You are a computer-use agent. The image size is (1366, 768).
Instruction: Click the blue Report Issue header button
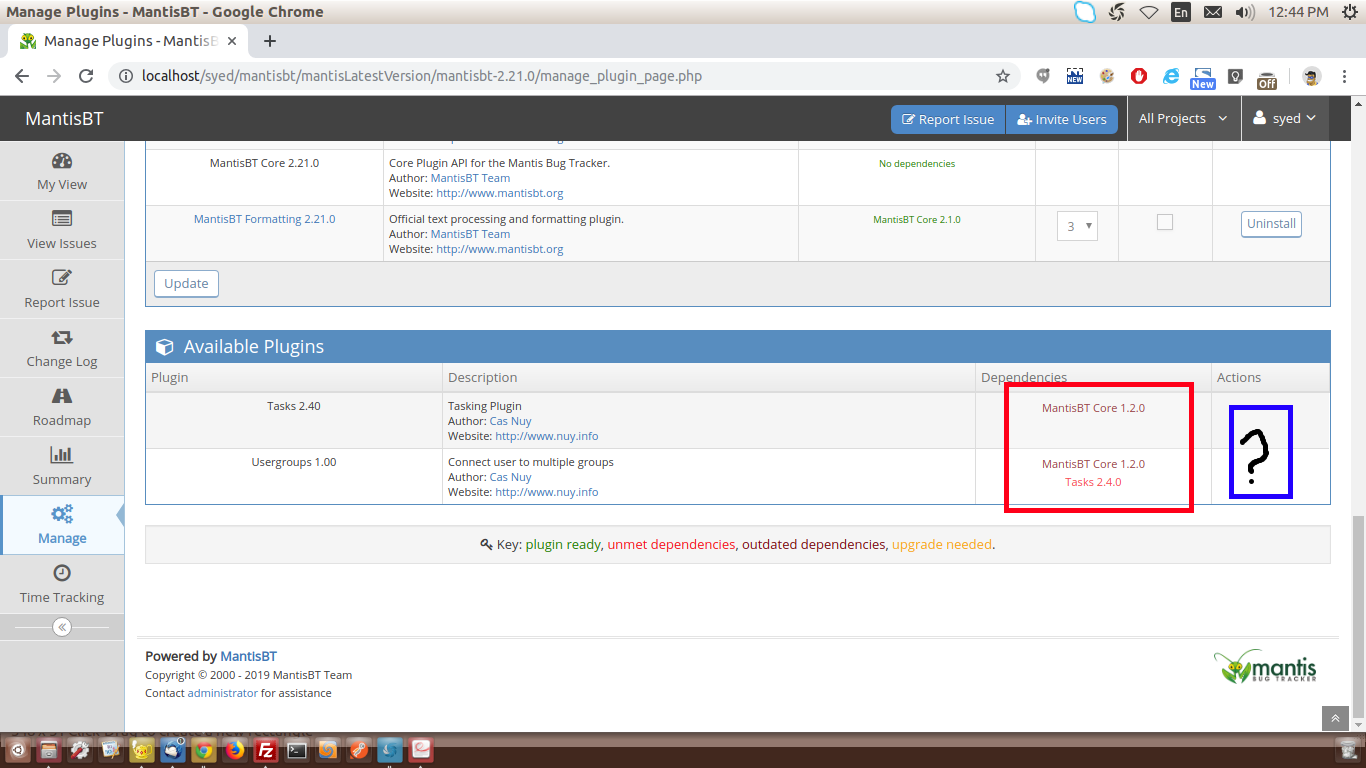[x=947, y=119]
